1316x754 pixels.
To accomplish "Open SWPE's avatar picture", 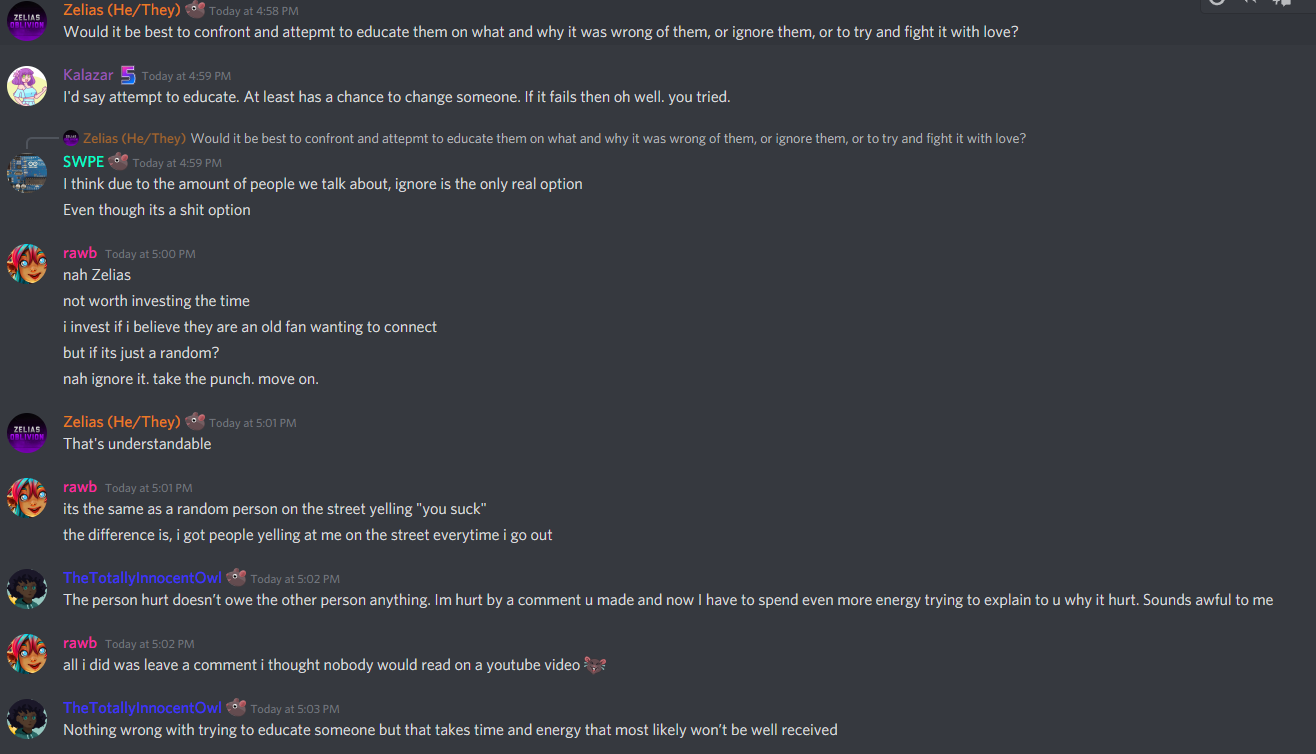I will pos(27,173).
